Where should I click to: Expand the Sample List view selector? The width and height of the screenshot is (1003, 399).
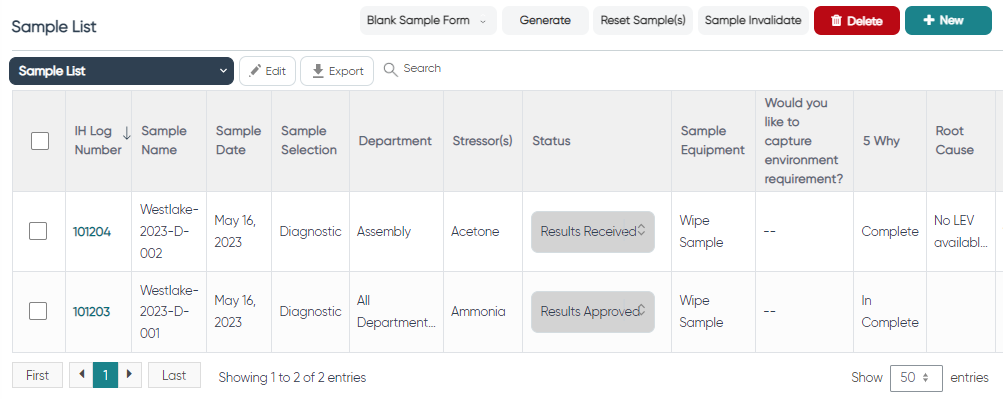click(122, 71)
